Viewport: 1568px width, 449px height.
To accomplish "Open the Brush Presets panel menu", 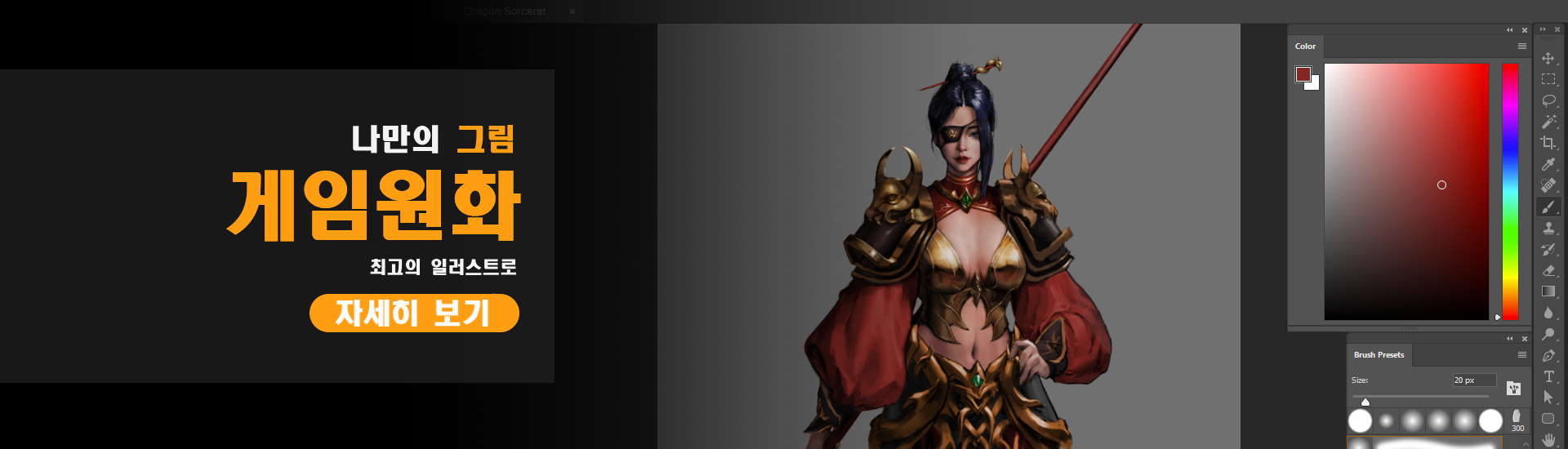I will coord(1522,355).
